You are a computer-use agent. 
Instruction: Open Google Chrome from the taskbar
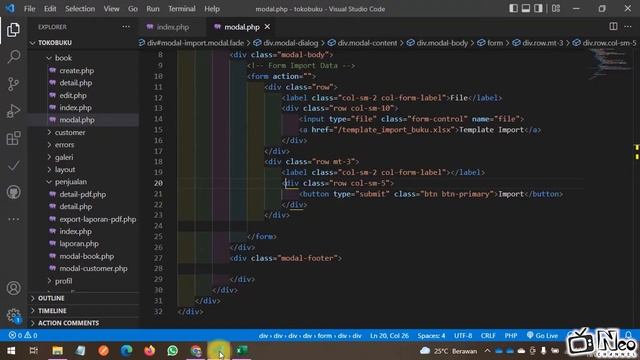pyautogui.click(x=196, y=351)
